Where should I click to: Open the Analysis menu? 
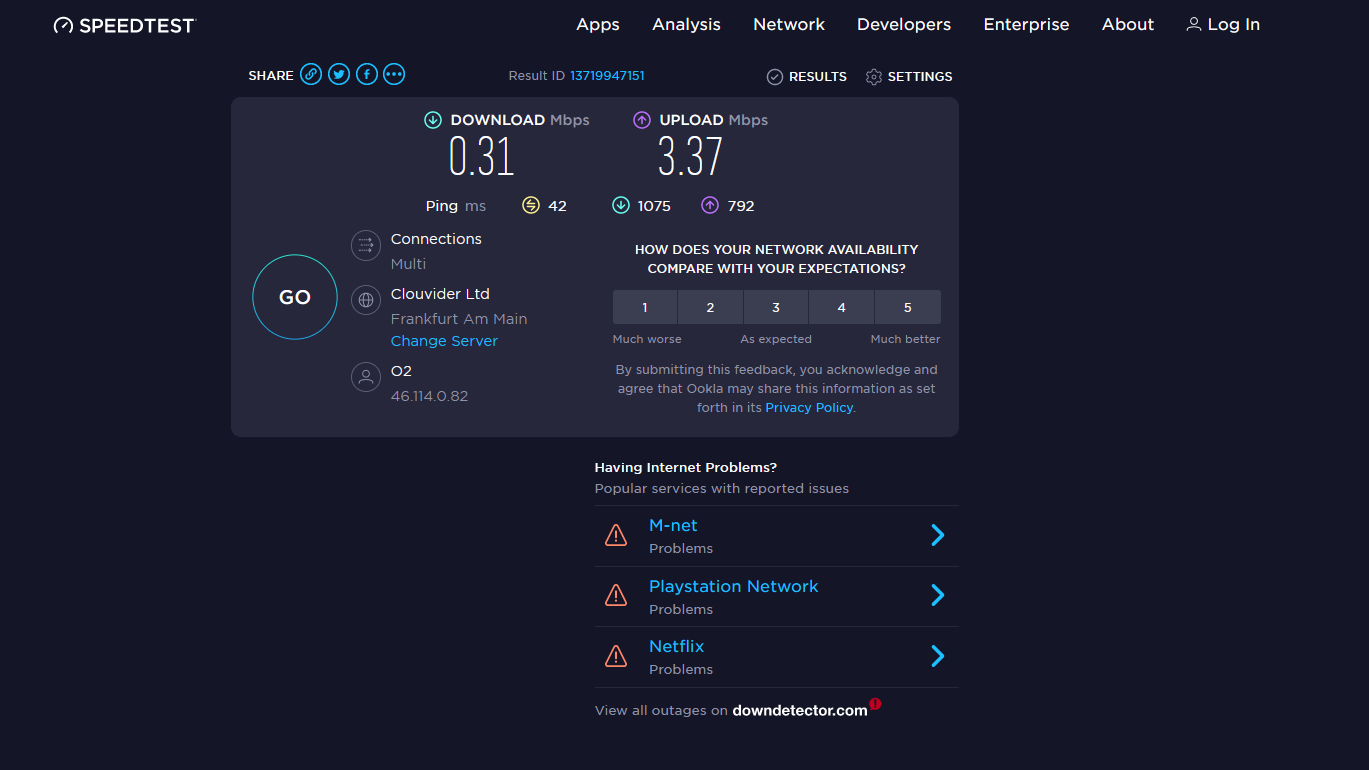(x=686, y=25)
